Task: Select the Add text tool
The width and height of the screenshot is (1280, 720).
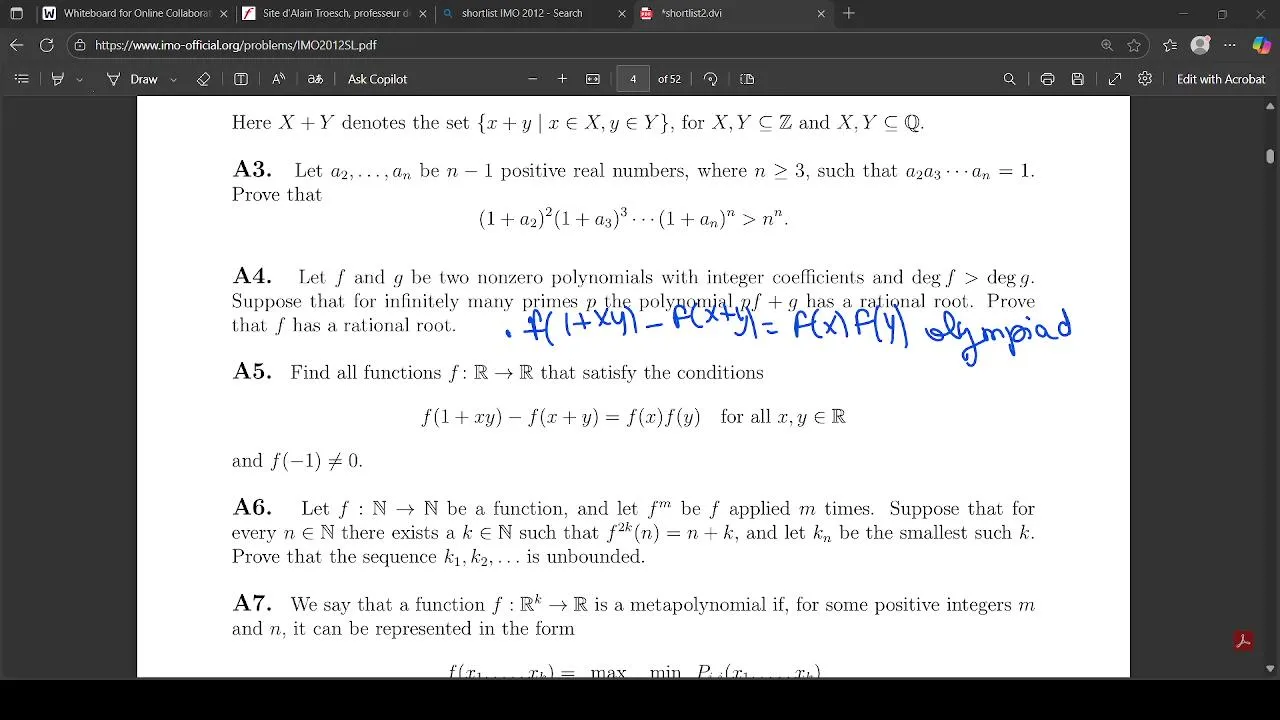Action: pos(241,79)
